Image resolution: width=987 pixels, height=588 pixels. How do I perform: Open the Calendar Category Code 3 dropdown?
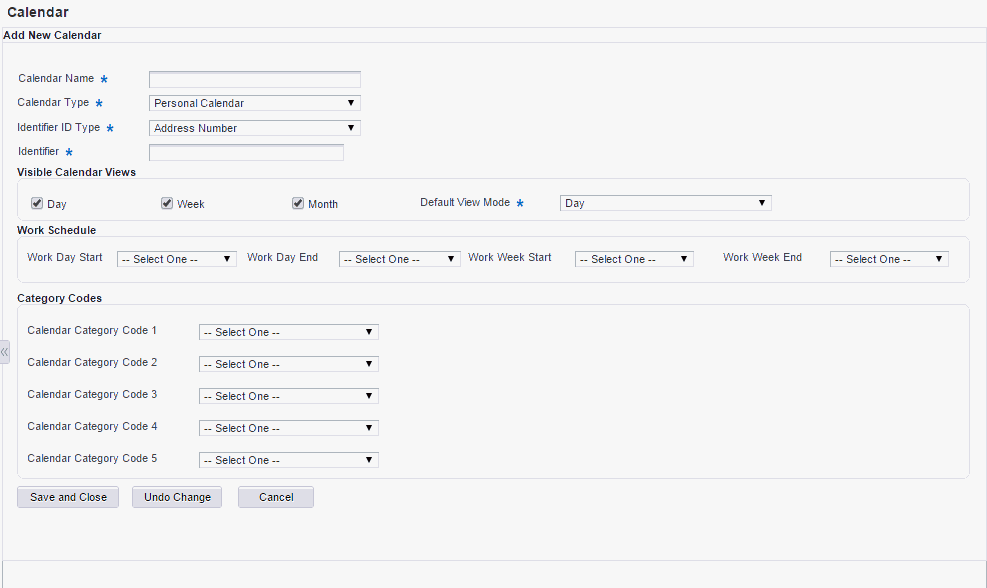pos(289,396)
